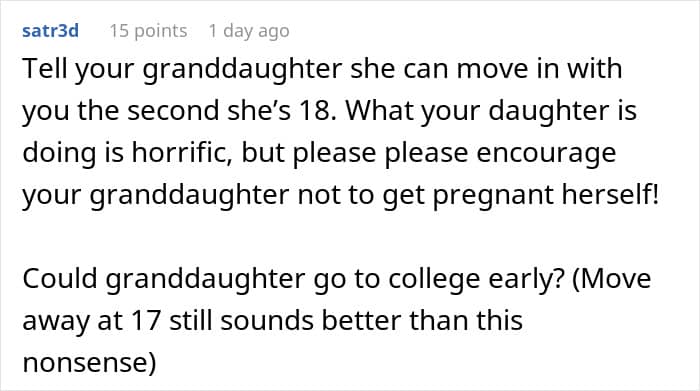Click the line starting 'Tell your granddaughter'
The width and height of the screenshot is (700, 391).
click(322, 69)
